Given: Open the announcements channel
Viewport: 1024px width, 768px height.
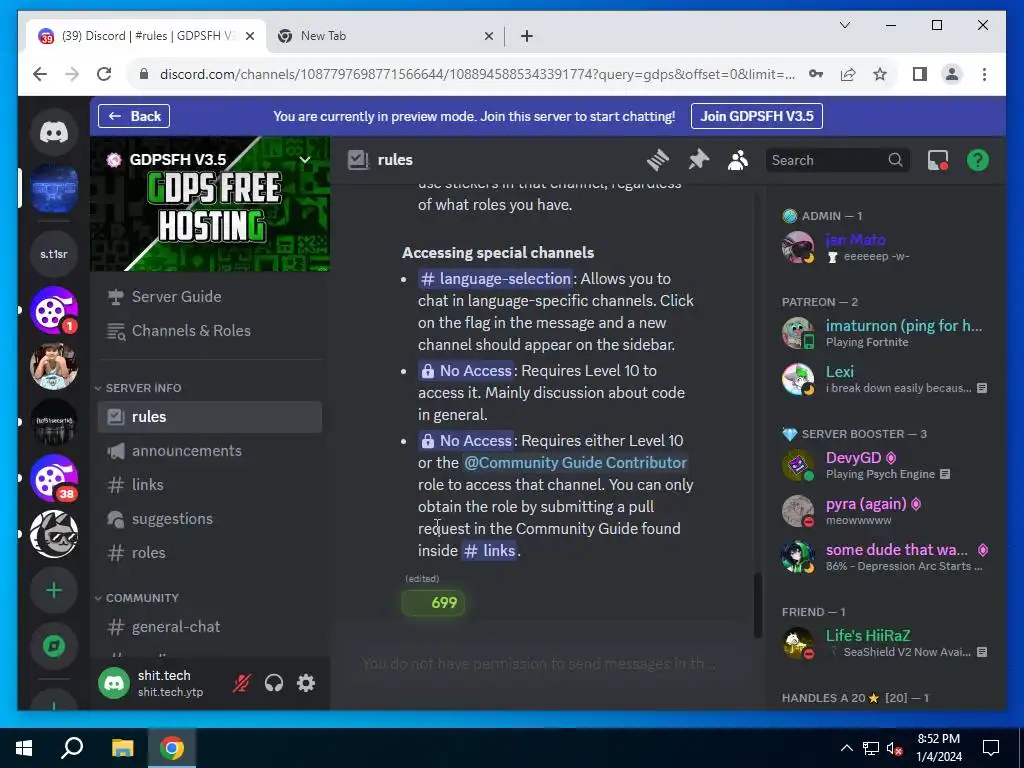Looking at the screenshot, I should click(x=210, y=451).
